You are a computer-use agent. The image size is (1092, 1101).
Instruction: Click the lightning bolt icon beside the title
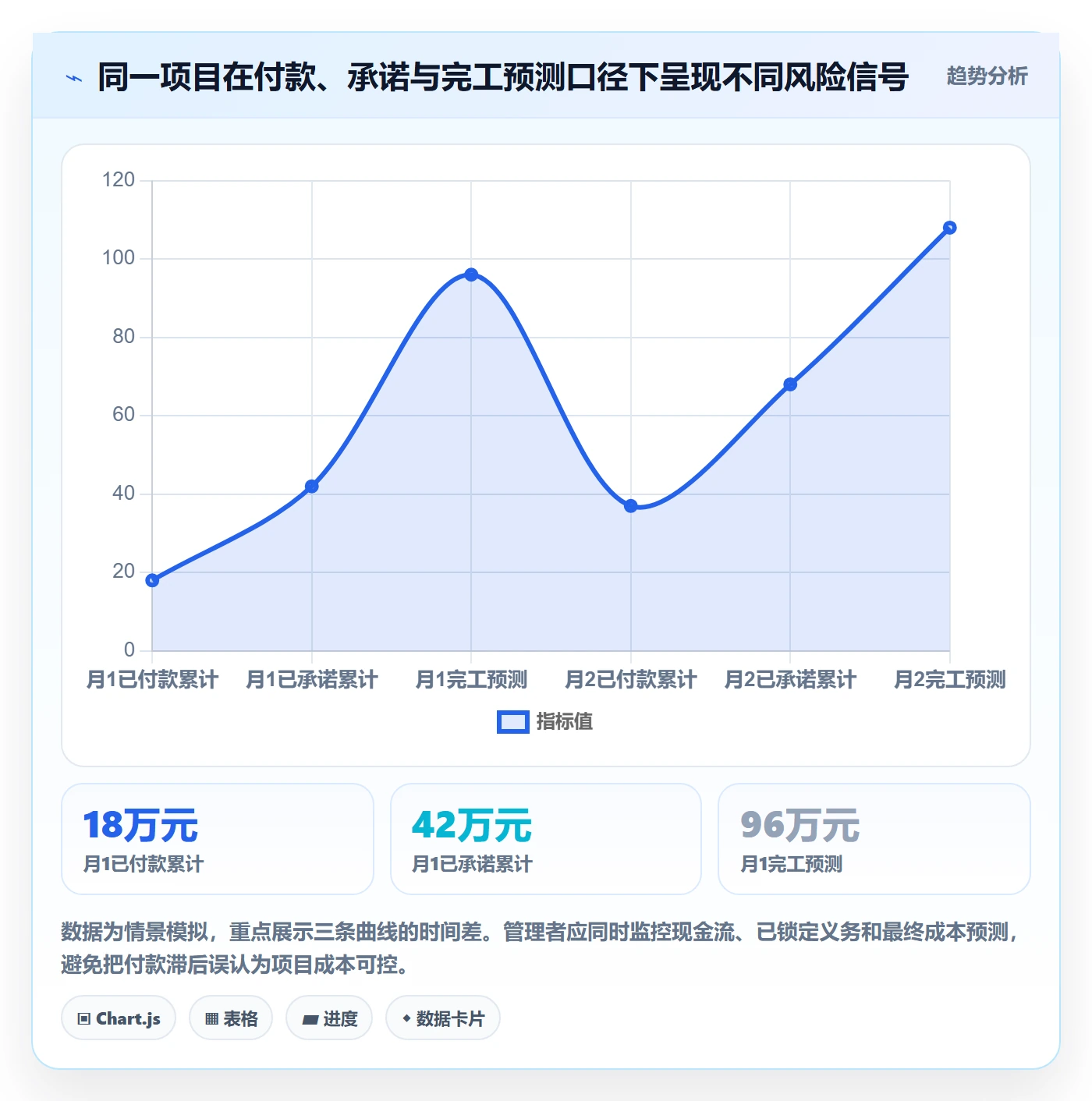(x=74, y=78)
